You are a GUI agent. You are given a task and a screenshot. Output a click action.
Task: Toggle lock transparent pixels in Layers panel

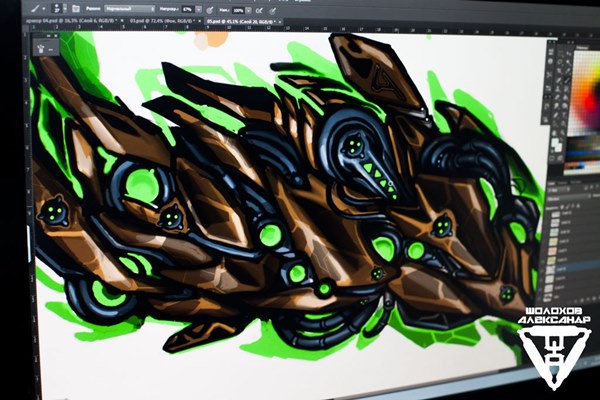tap(562, 206)
